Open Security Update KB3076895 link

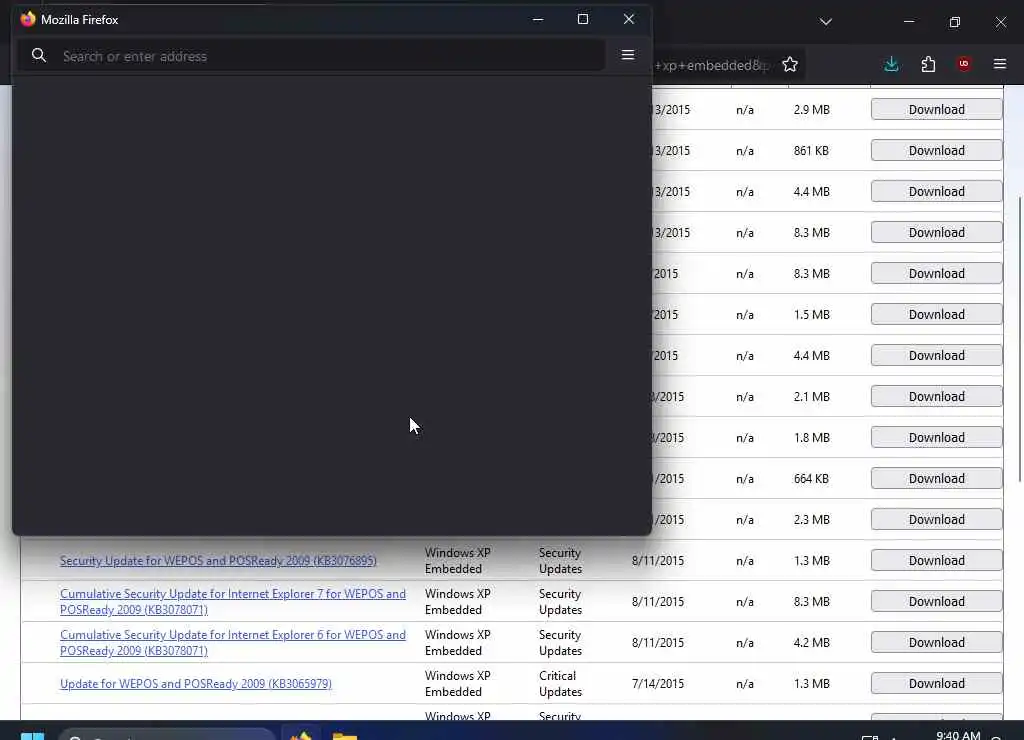(x=218, y=561)
